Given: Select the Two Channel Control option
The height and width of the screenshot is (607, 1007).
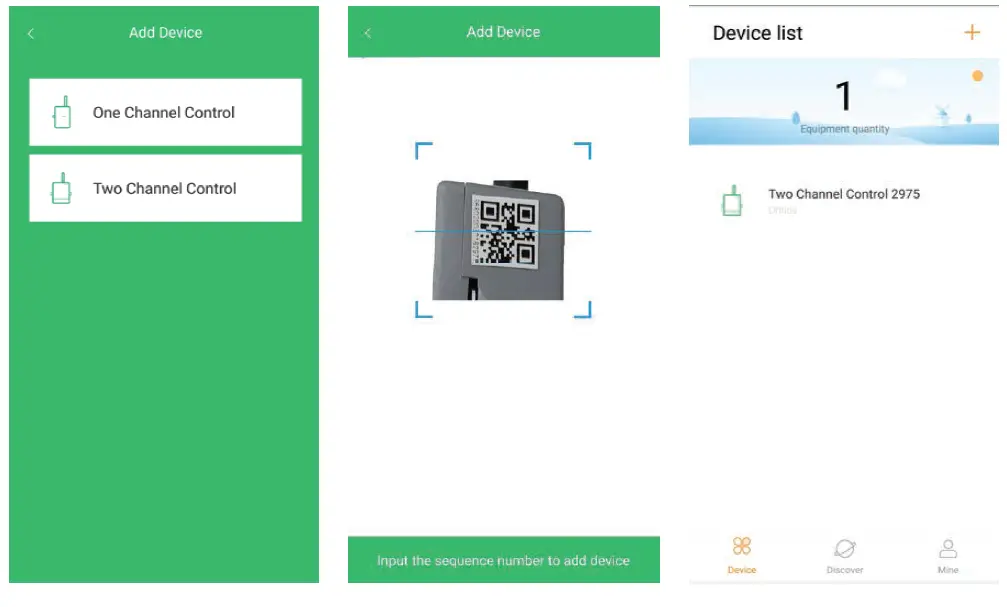Looking at the screenshot, I should click(165, 188).
